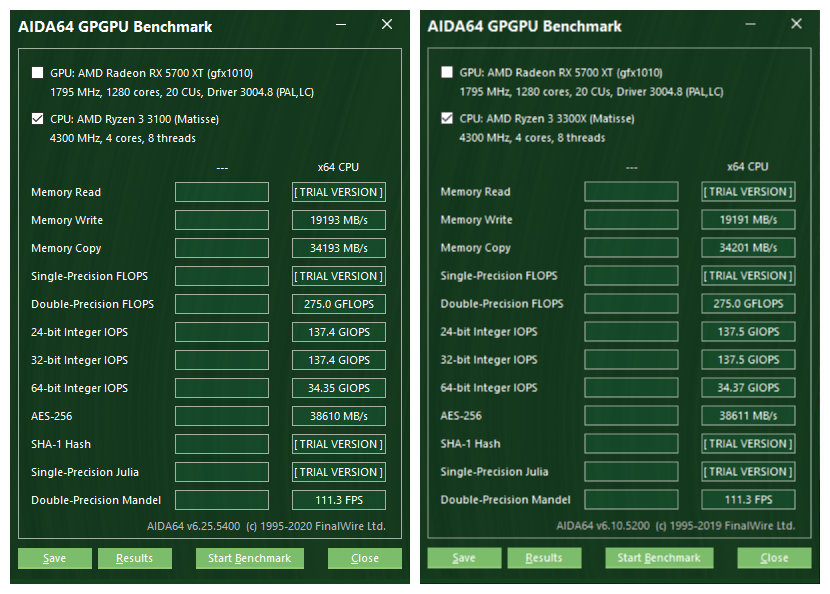Select the 34201 MB/s Memory Copy result

(748, 248)
